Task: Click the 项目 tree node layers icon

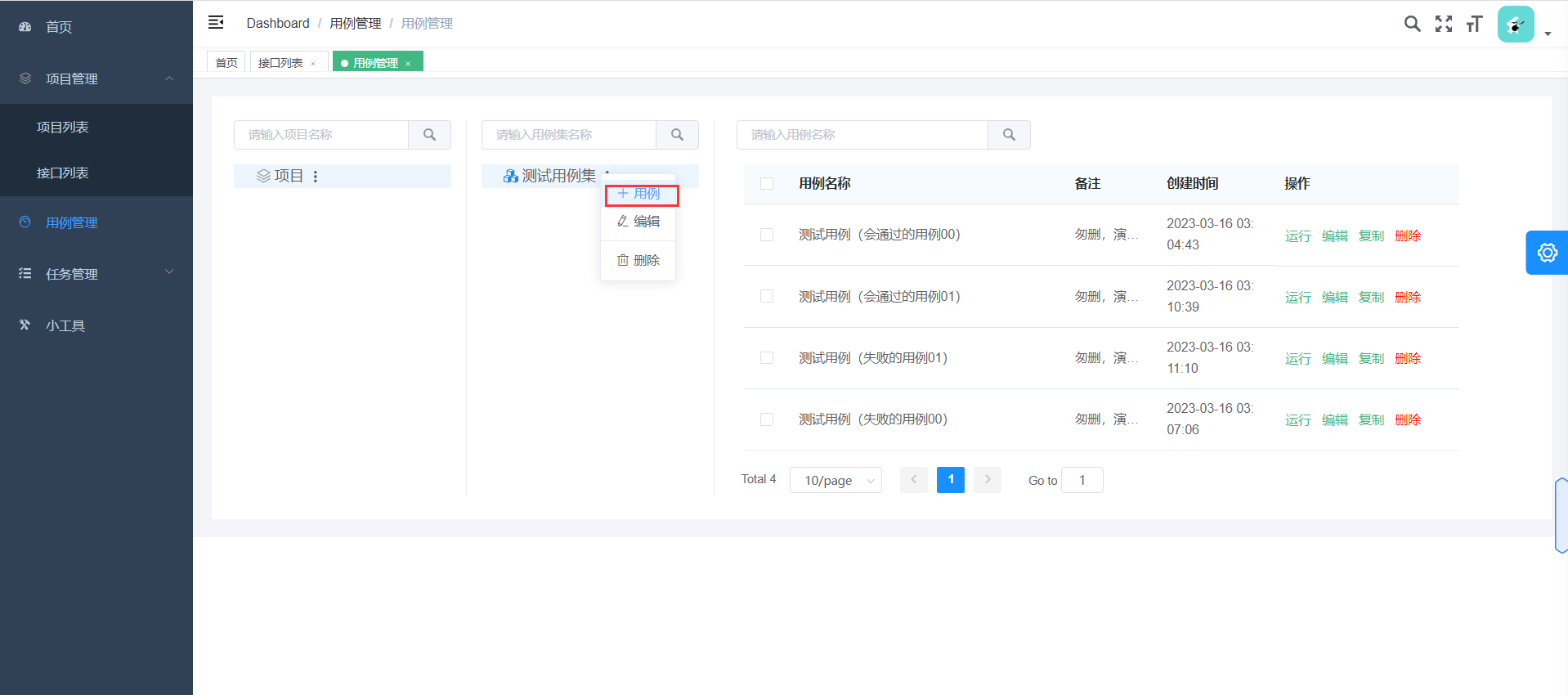Action: coord(263,176)
